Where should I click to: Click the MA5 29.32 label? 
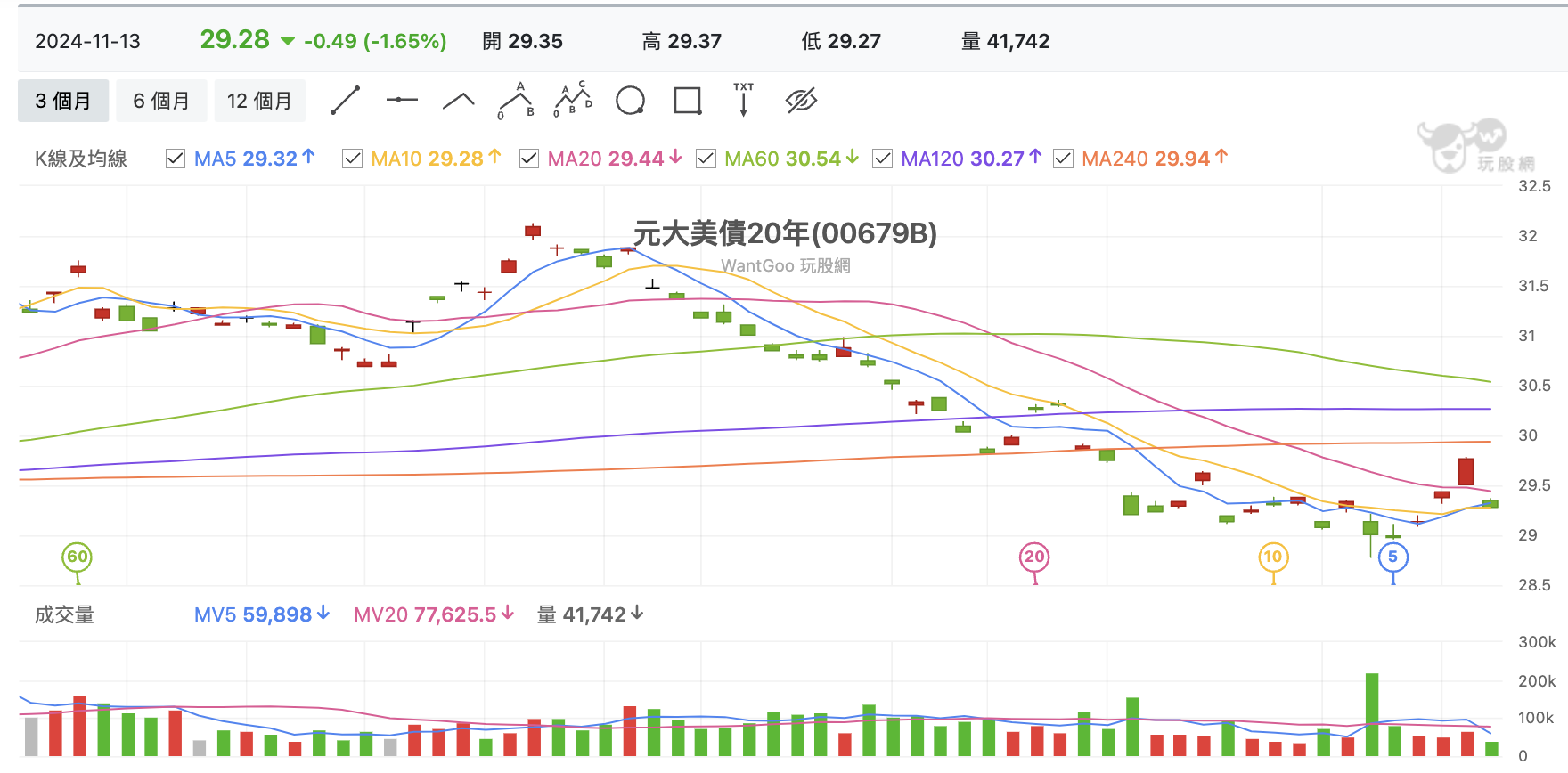click(x=255, y=159)
